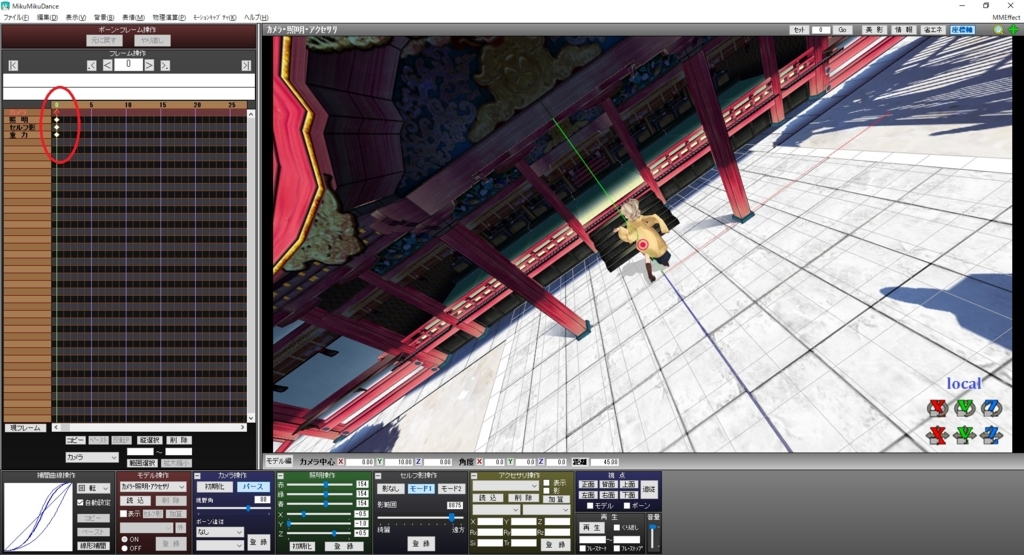
Task: Collapse the 照明操作 panel minus icon
Action: coord(280,476)
